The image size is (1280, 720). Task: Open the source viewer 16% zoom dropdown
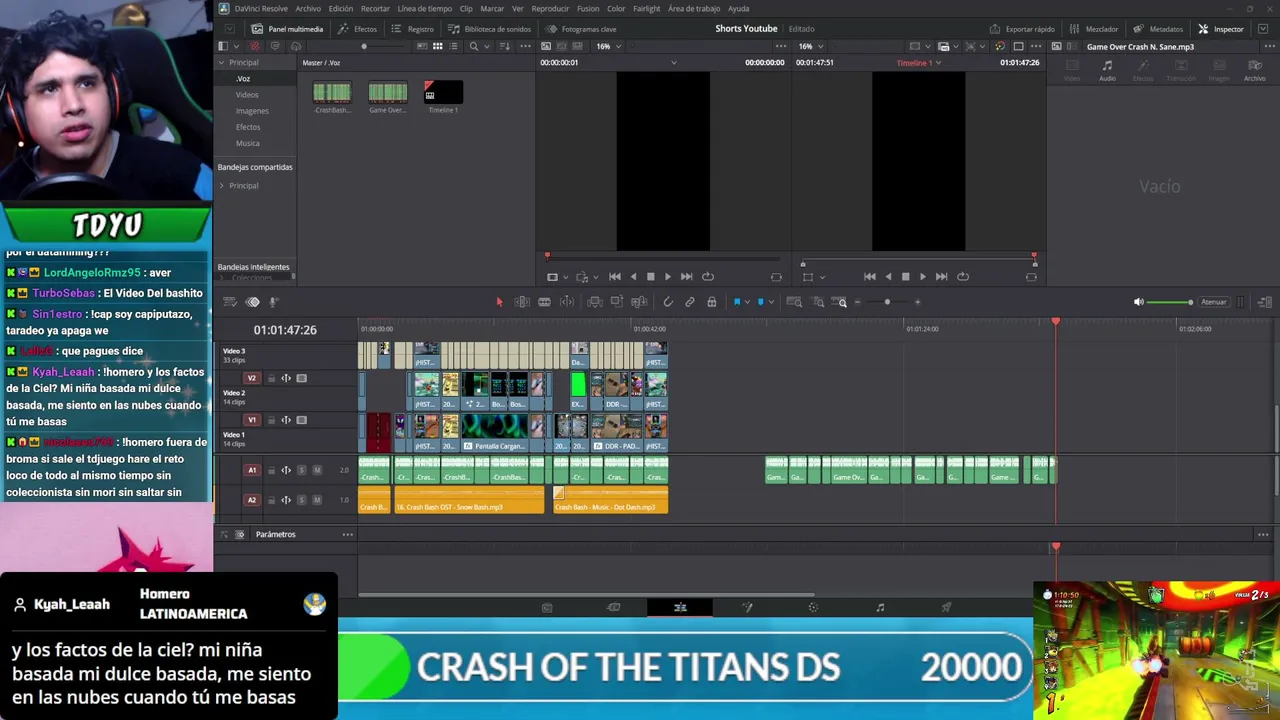pos(609,46)
